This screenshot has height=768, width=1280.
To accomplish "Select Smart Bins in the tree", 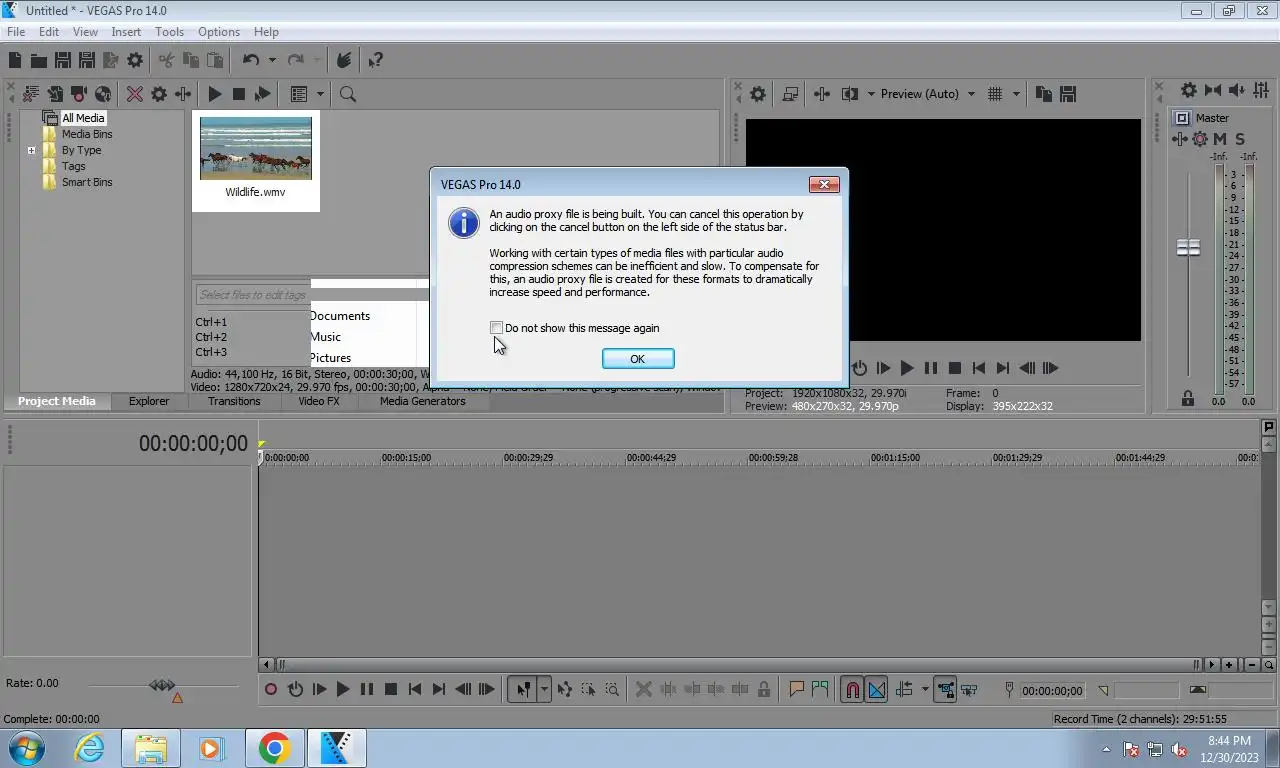I will (87, 182).
